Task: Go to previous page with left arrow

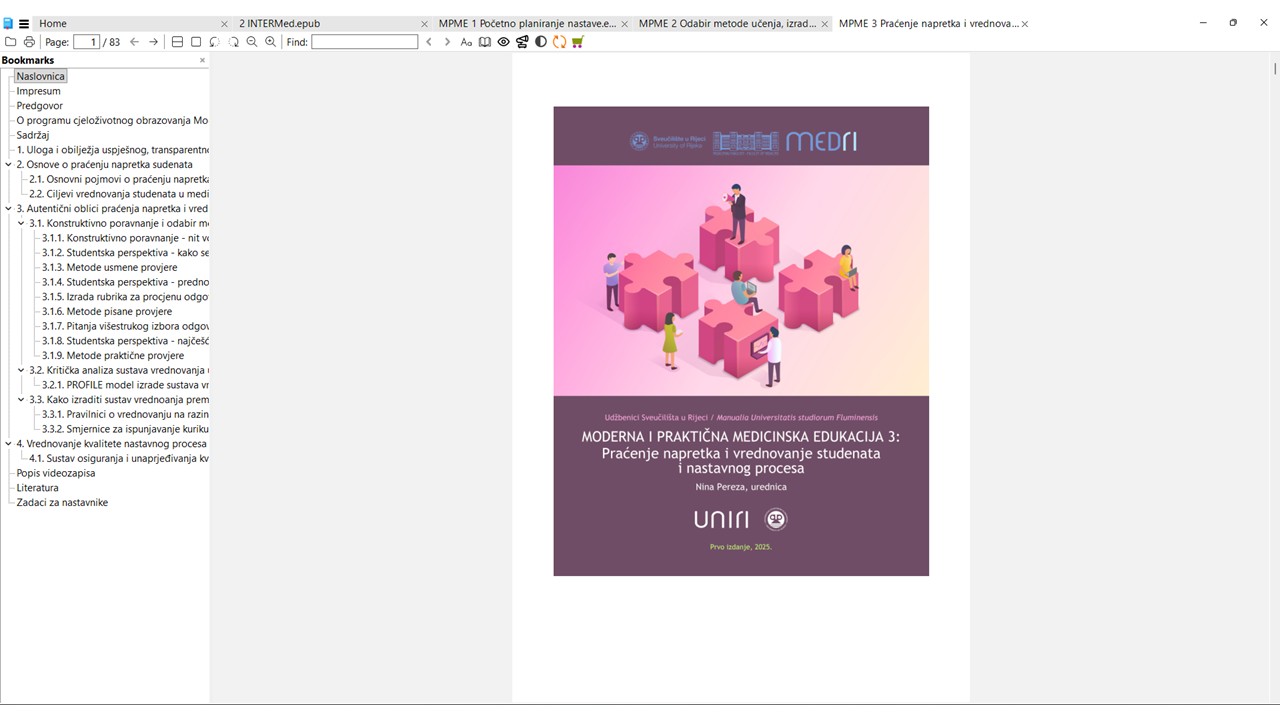Action: [134, 42]
